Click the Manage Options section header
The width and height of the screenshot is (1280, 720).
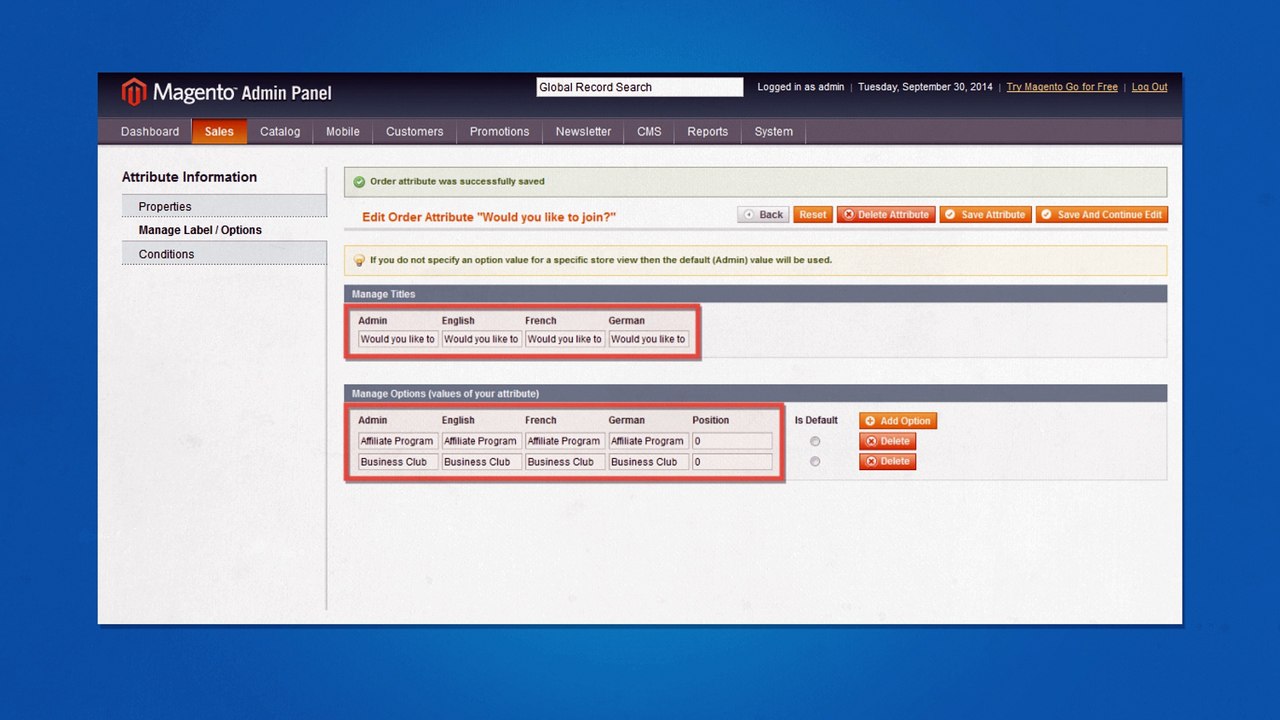[x=755, y=394]
